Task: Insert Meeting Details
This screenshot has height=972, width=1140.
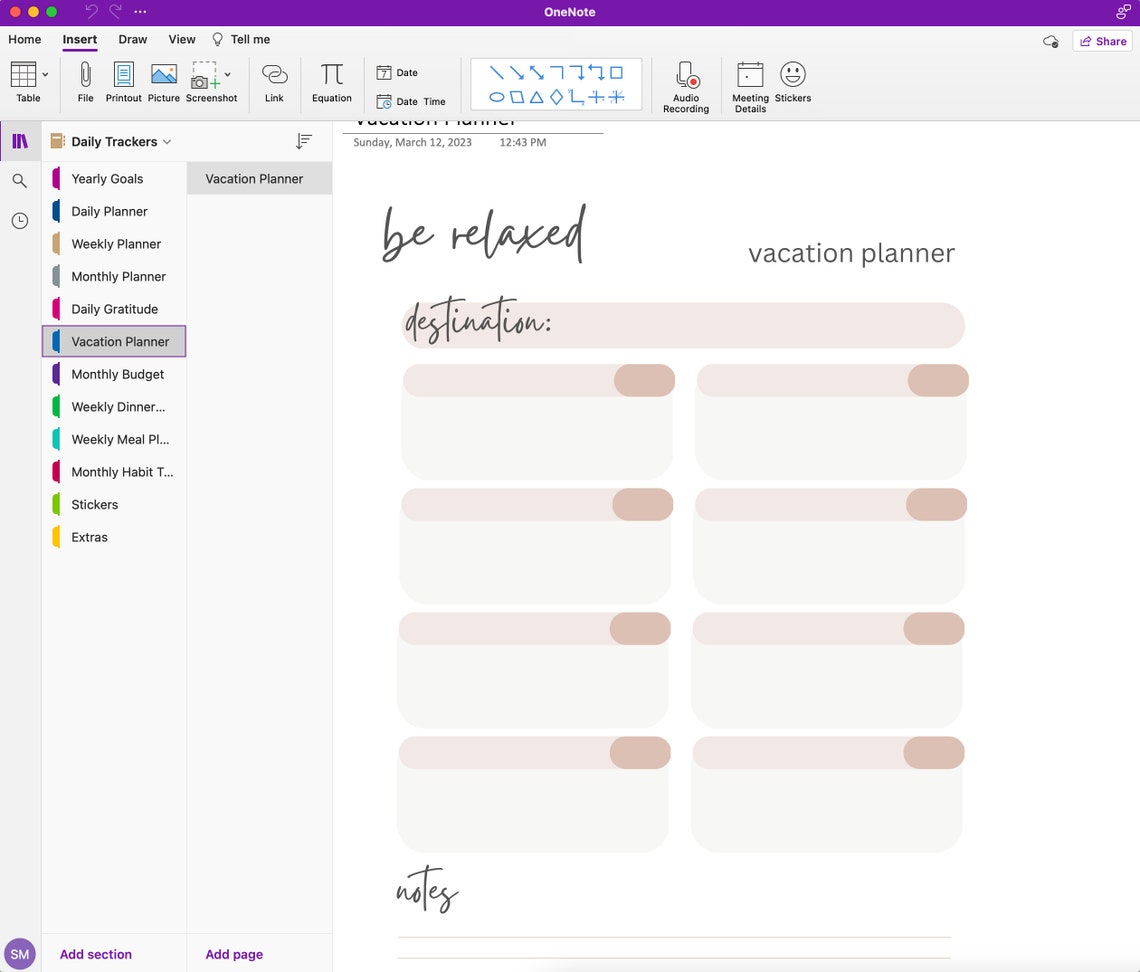Action: [750, 84]
